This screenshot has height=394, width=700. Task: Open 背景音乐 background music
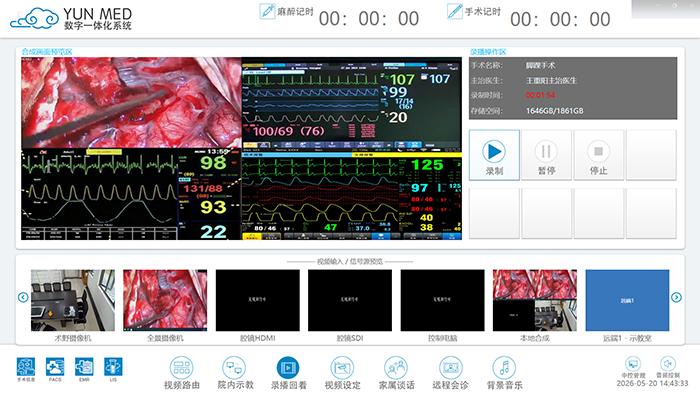pos(504,373)
